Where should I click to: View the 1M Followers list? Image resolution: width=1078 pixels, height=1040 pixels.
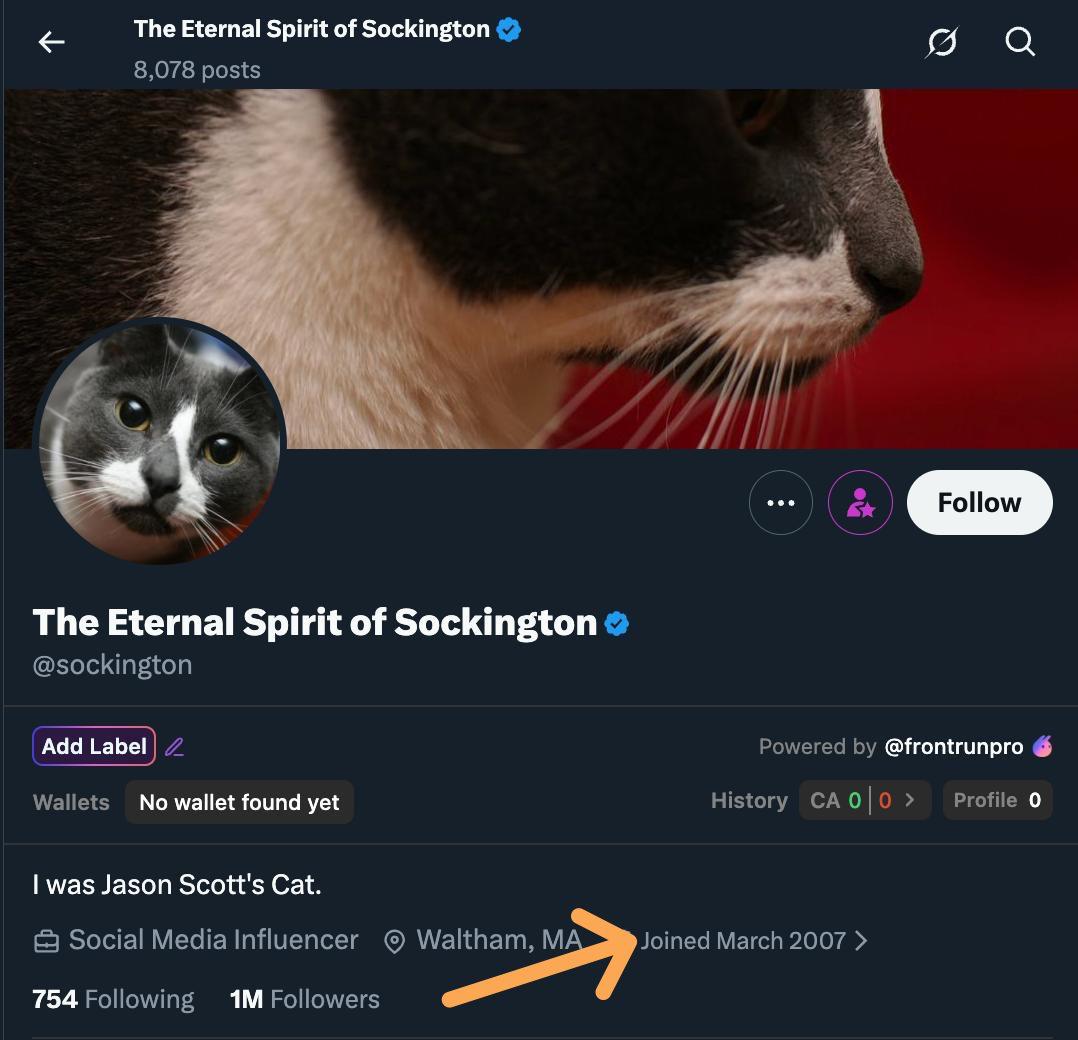[304, 999]
